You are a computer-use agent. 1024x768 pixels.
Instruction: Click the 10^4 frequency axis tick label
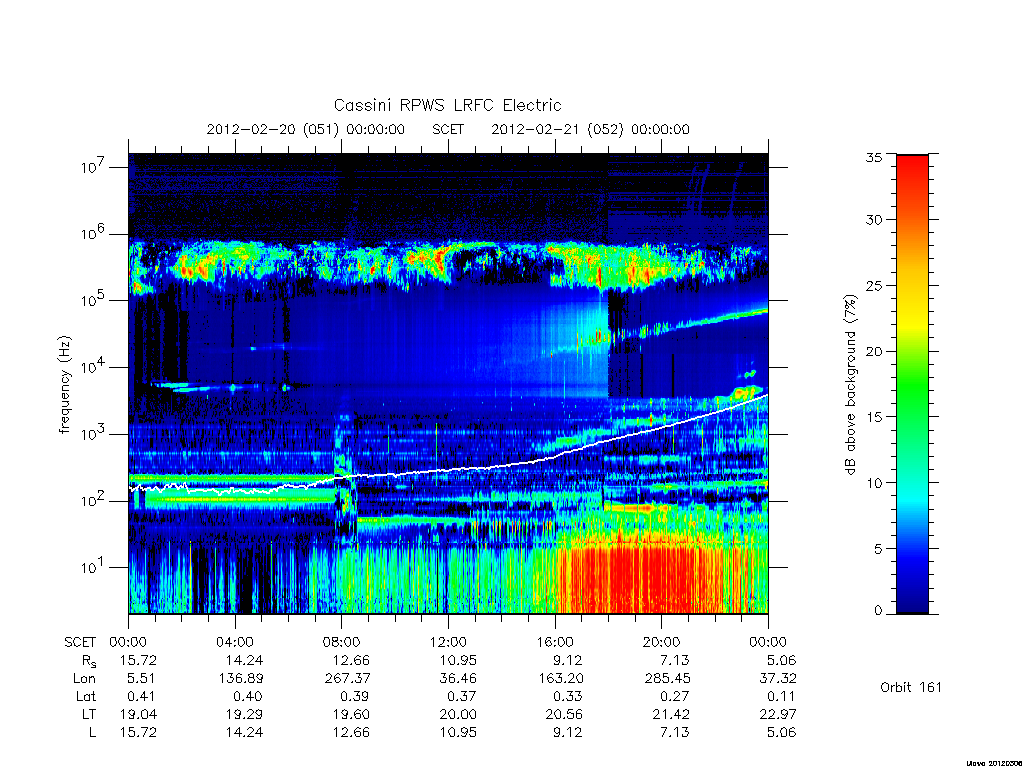[93, 367]
